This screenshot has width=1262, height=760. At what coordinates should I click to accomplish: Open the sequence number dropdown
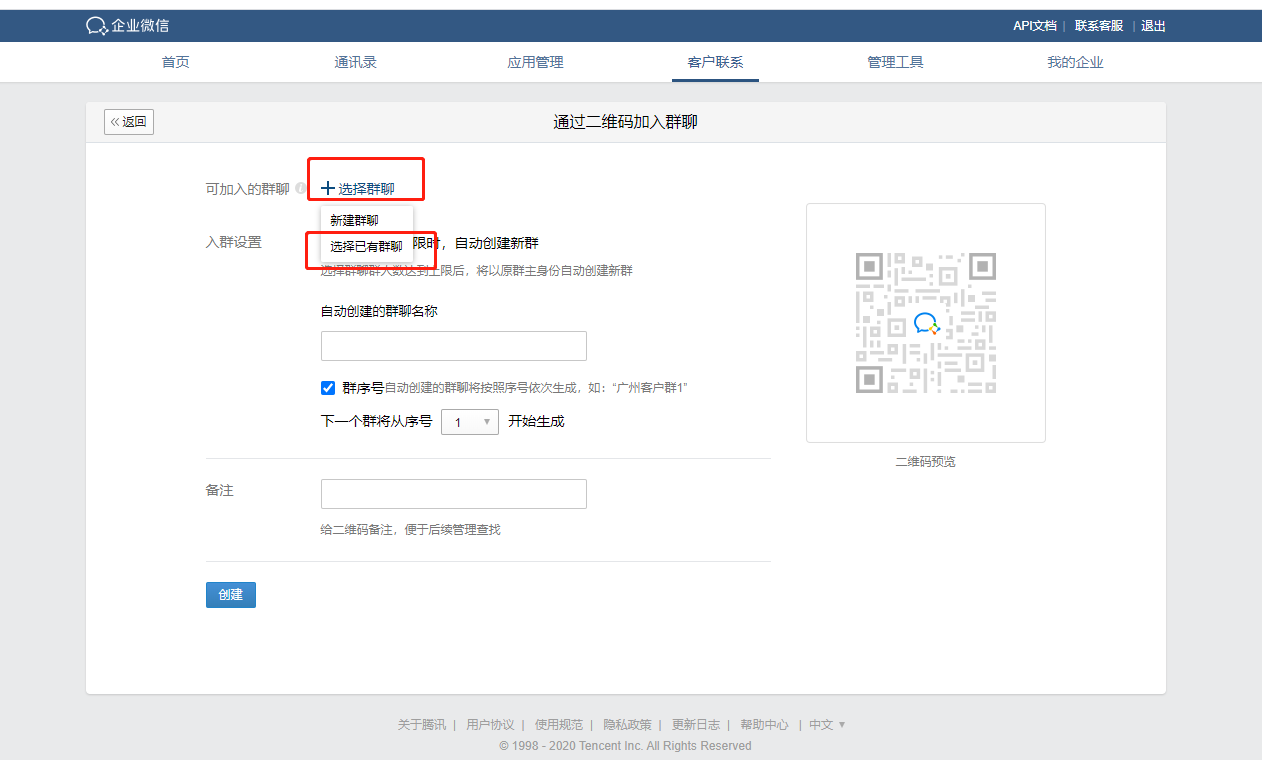click(x=469, y=422)
